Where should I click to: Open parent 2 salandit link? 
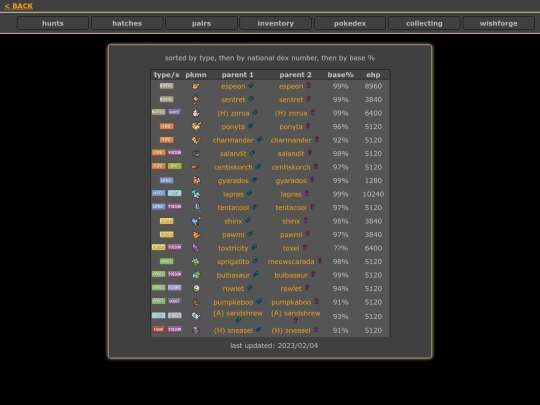click(291, 154)
